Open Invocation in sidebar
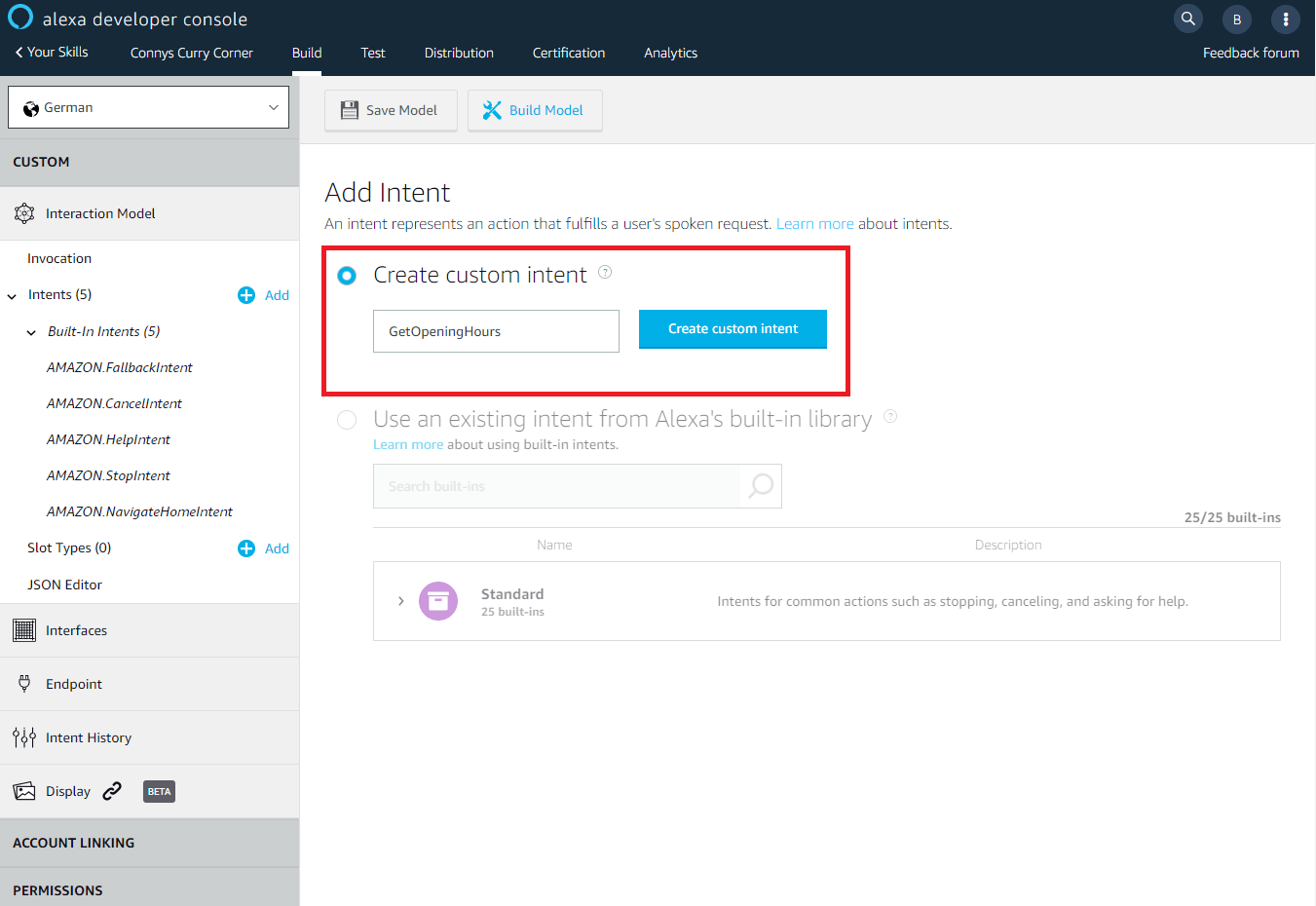1316x906 pixels. [59, 258]
